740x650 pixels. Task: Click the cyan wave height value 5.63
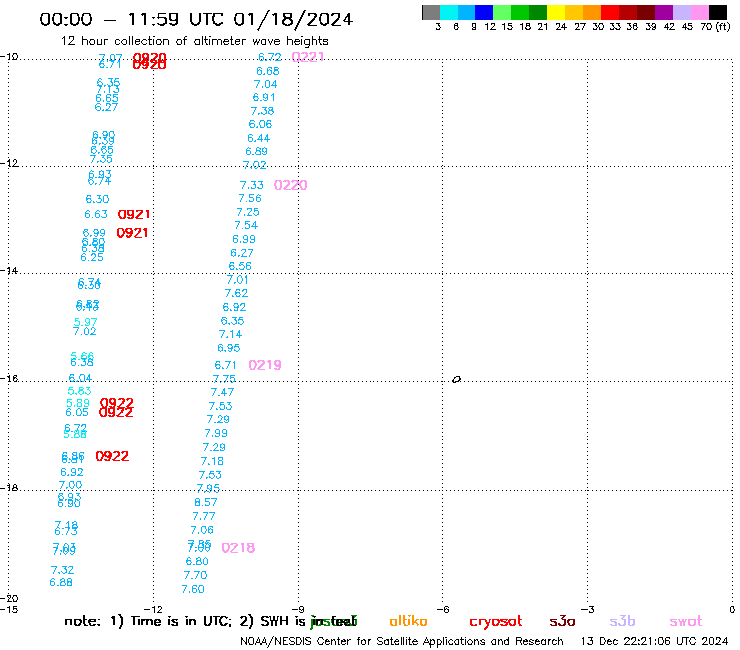[x=79, y=391]
